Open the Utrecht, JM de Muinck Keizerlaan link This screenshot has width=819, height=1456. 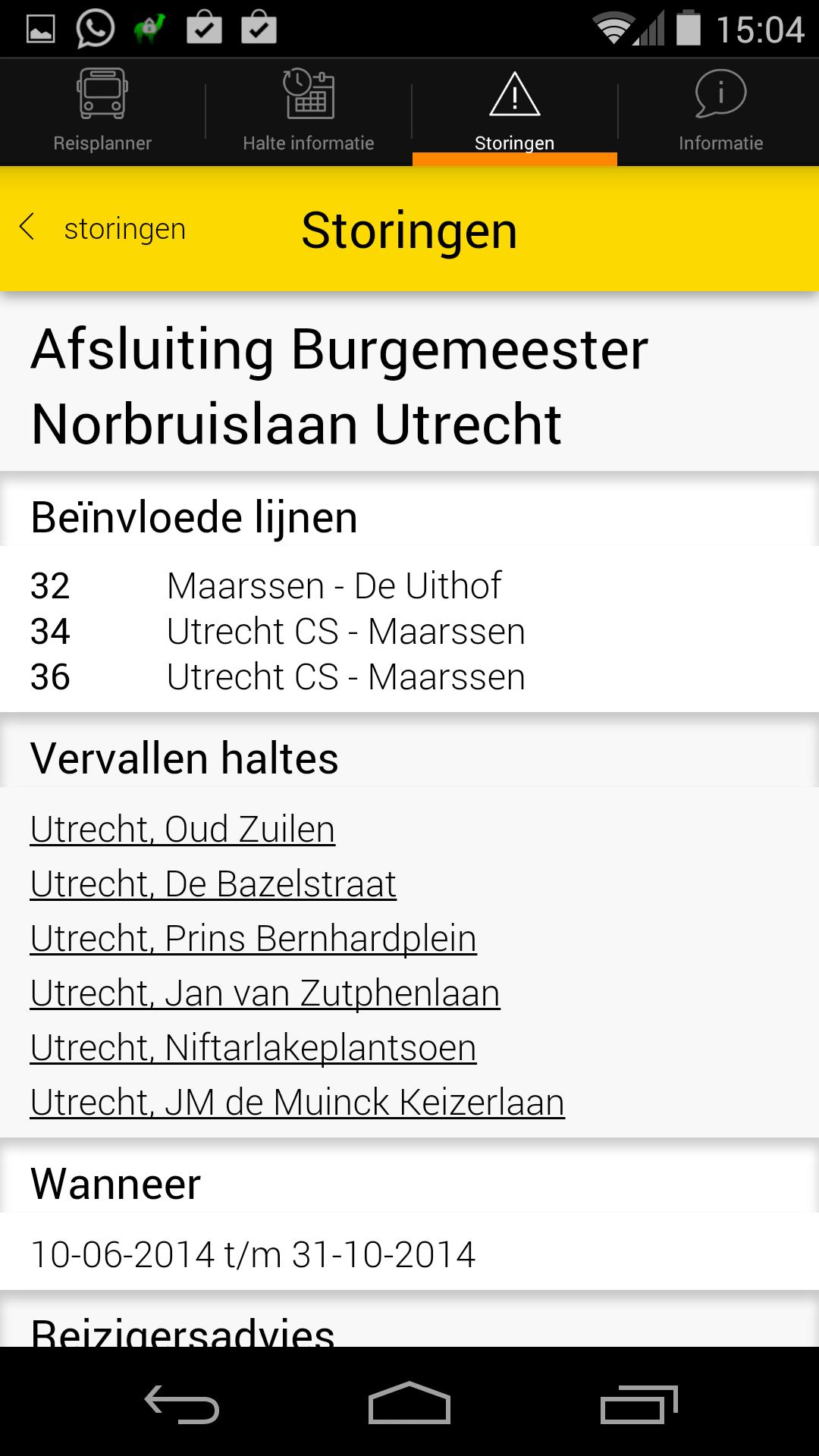[x=297, y=1102]
